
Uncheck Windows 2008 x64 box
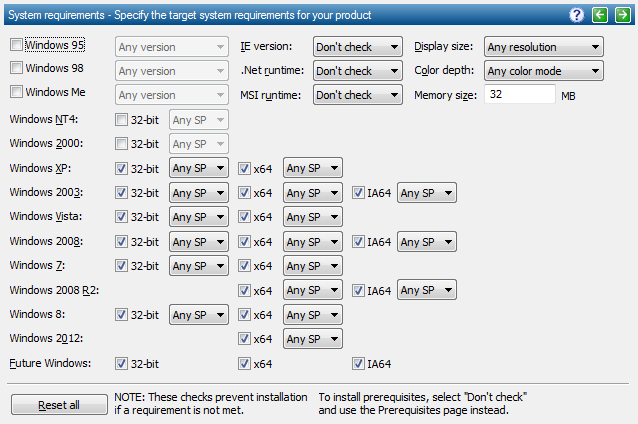tap(244, 242)
